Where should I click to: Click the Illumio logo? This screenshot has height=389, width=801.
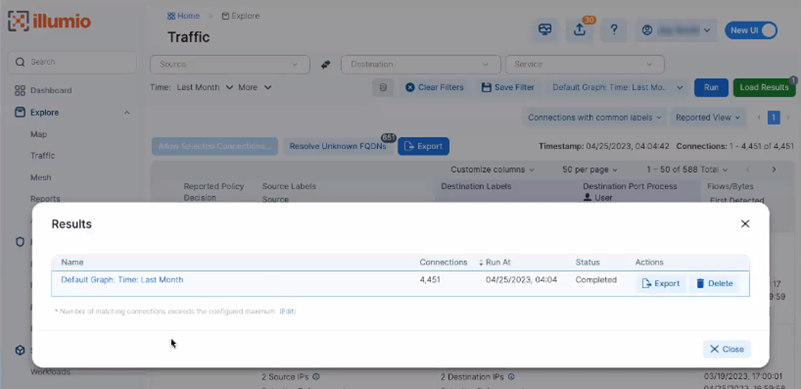[x=49, y=21]
